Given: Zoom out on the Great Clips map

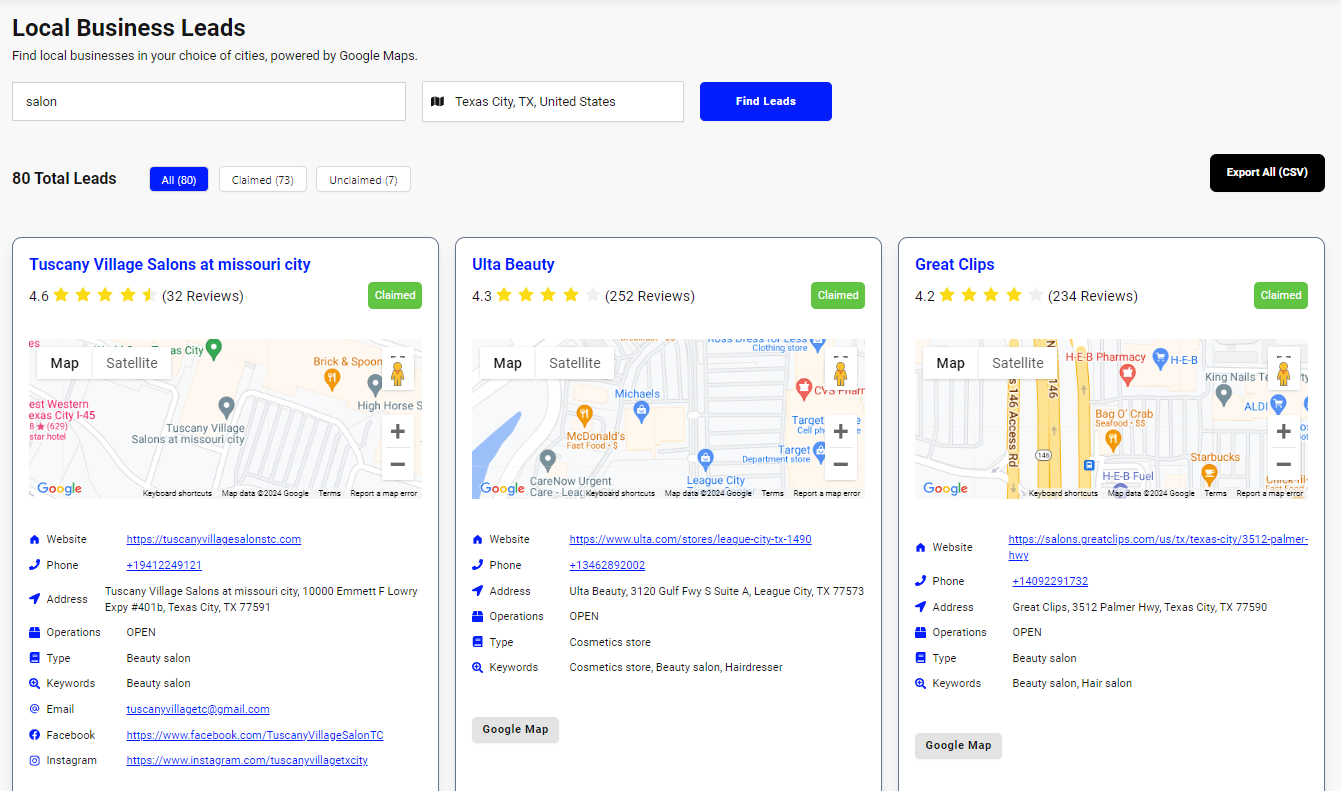Looking at the screenshot, I should pyautogui.click(x=1283, y=464).
